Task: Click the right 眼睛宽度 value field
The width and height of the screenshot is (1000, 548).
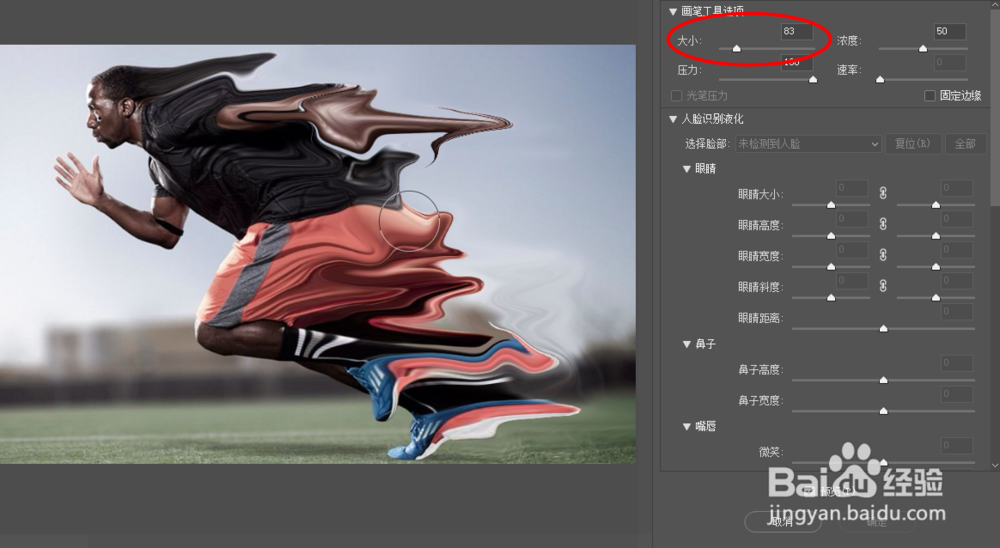Action: 957,250
